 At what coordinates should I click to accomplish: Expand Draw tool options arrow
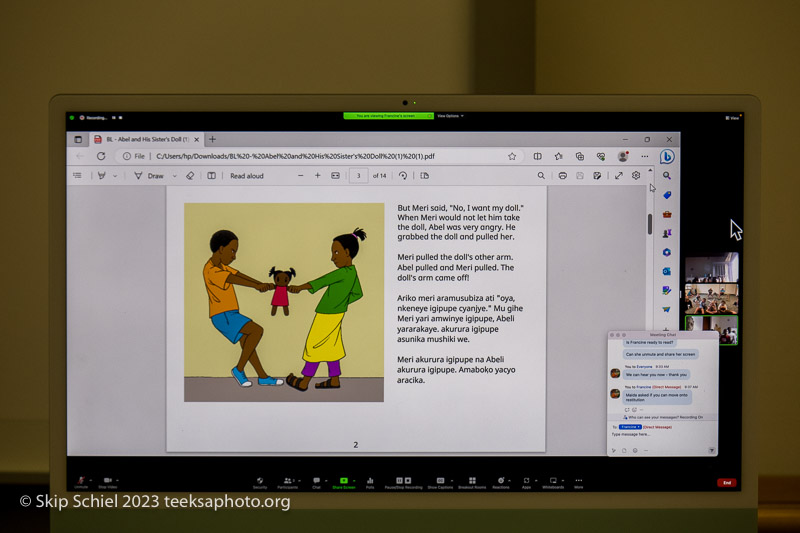click(x=174, y=175)
